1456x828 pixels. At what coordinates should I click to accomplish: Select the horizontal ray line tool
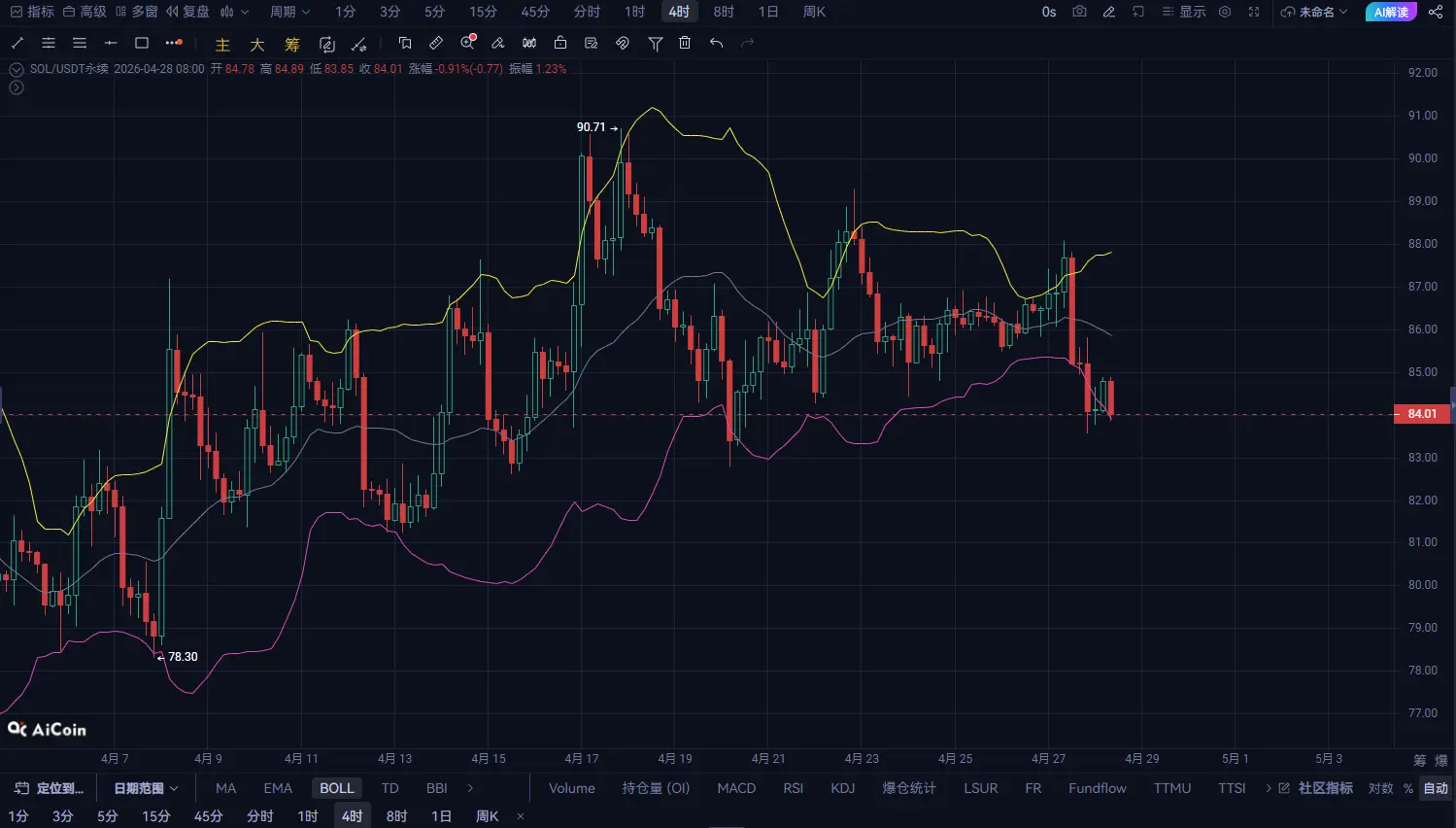[111, 43]
